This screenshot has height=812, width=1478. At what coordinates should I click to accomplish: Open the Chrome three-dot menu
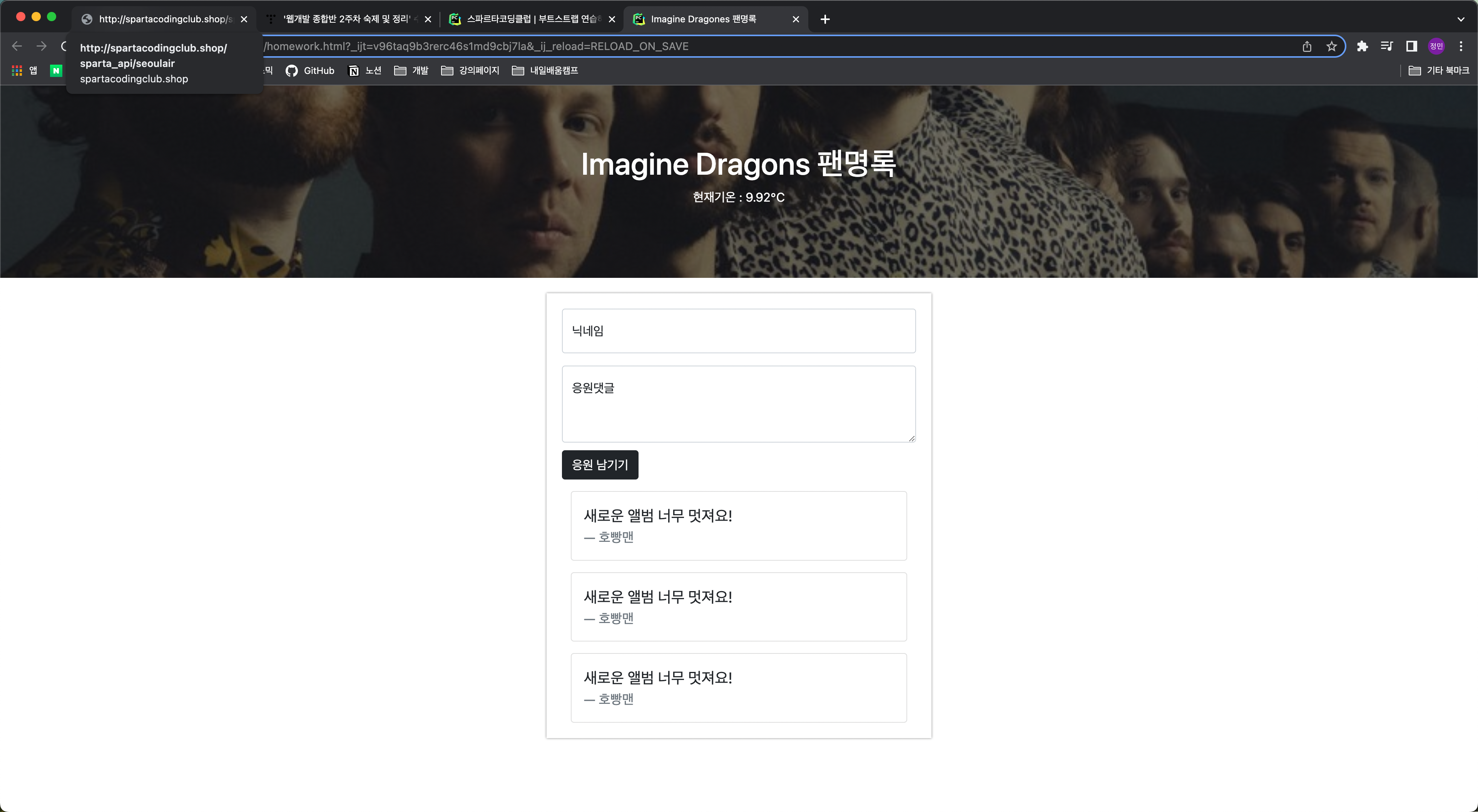tap(1461, 47)
